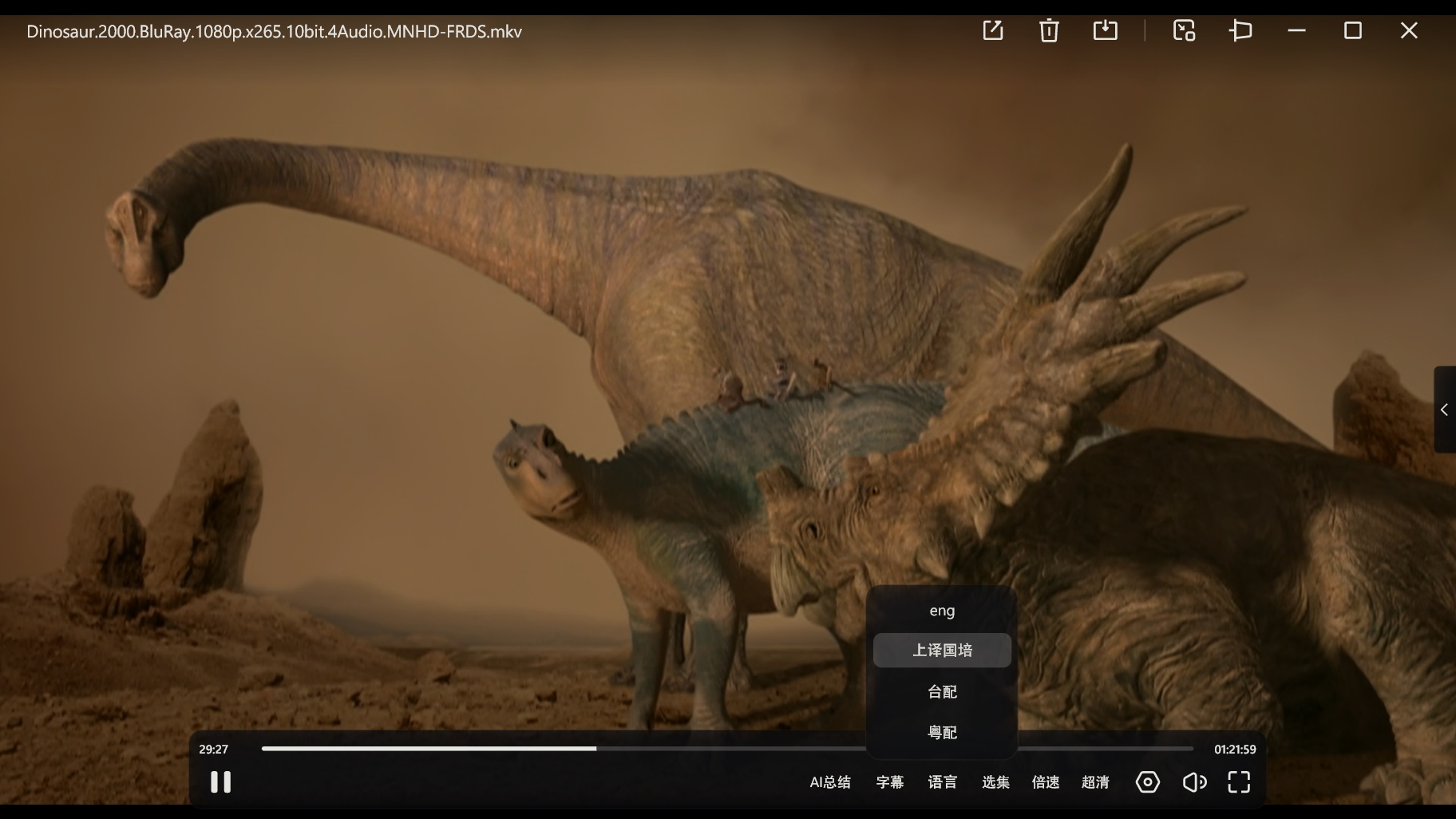Image resolution: width=1456 pixels, height=819 pixels.
Task: Click the video progress bar slider
Action: 595,748
